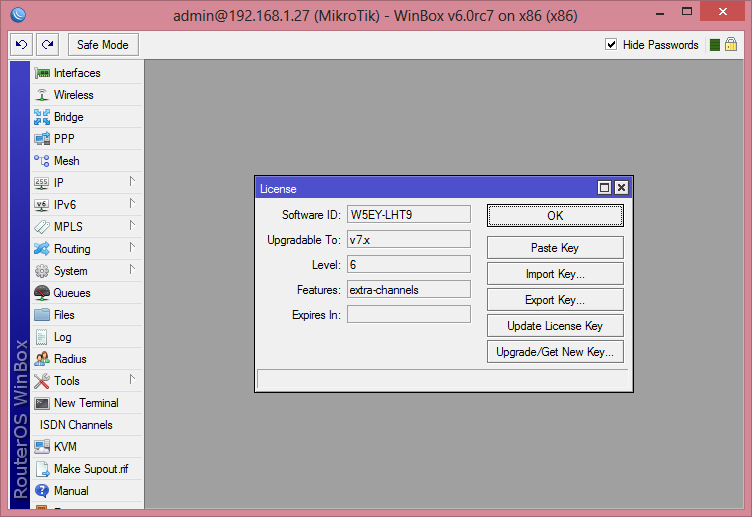Click the Undo arrow icon
The image size is (752, 517).
(22, 45)
